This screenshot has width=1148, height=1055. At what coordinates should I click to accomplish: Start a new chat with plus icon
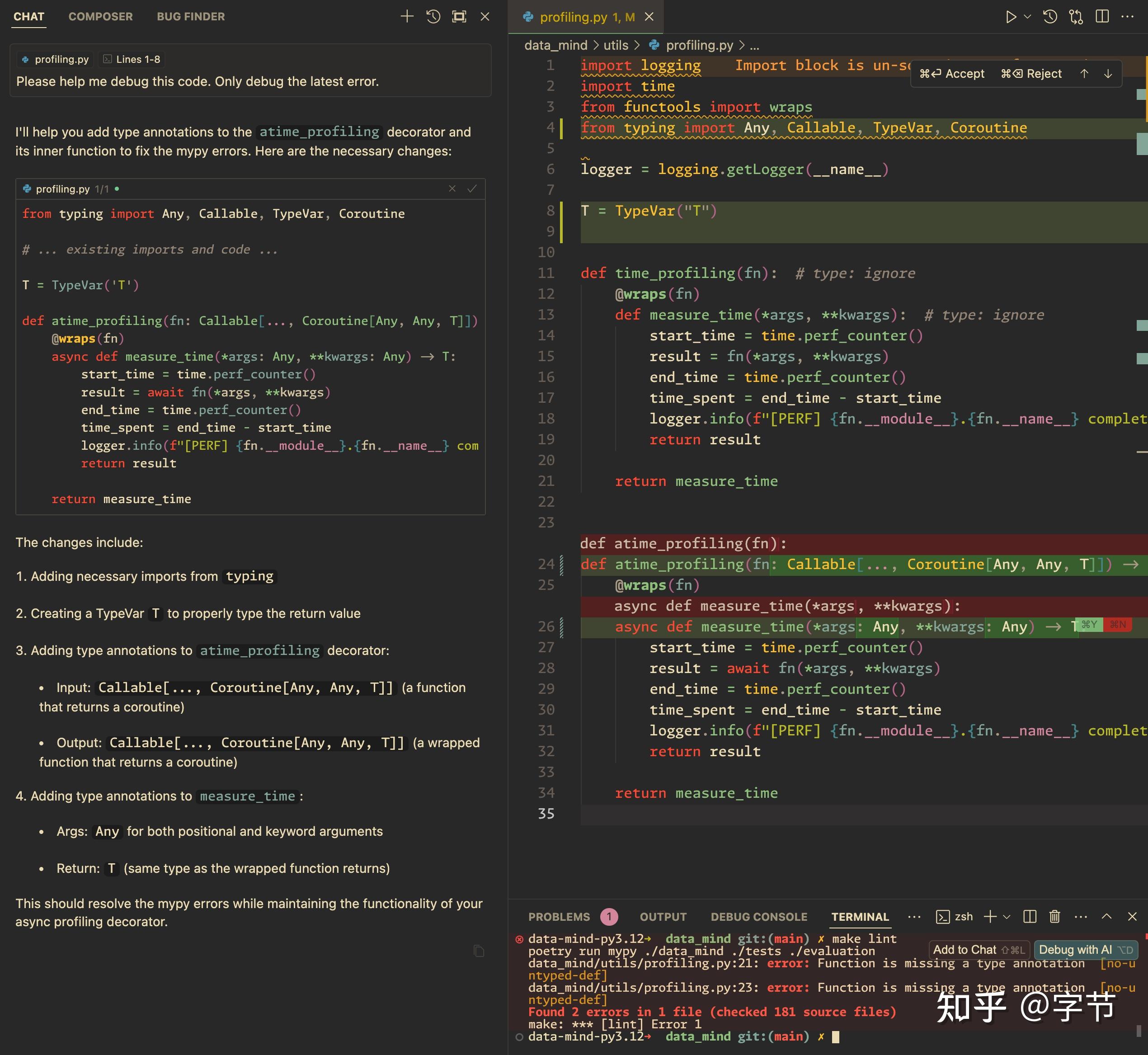tap(406, 17)
